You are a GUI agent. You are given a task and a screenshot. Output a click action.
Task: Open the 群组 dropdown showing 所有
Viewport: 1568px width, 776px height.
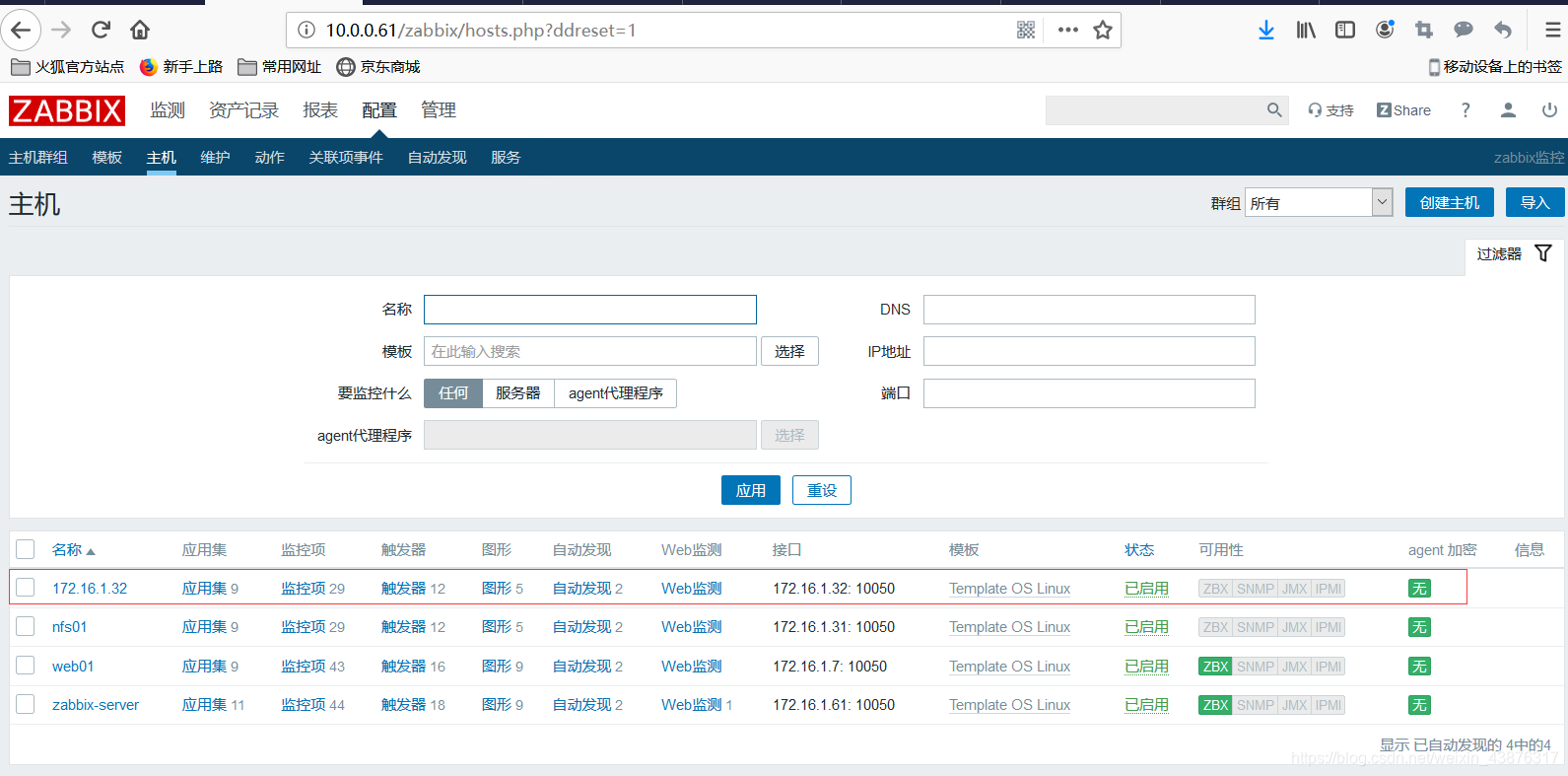click(x=1319, y=202)
